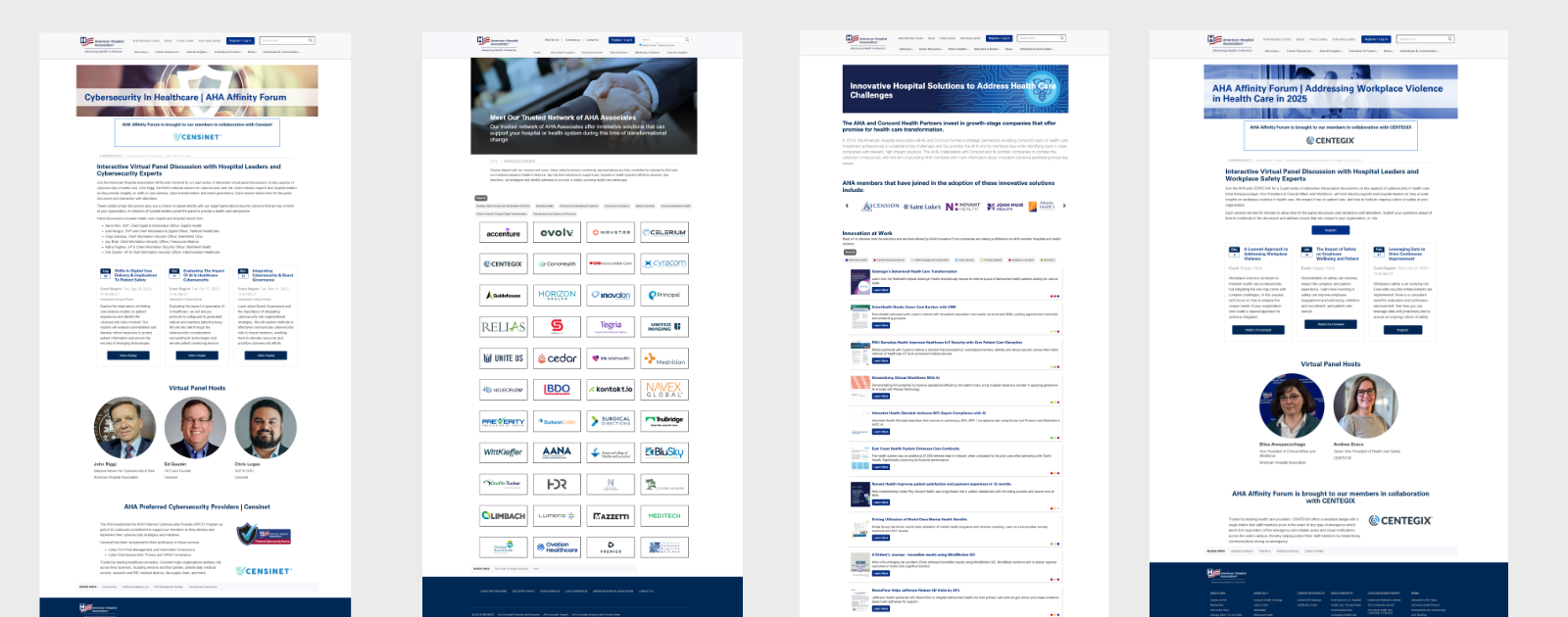
Task: Expand Individuals & Communities on the Cybersecurity page
Action: pyautogui.click(x=281, y=52)
